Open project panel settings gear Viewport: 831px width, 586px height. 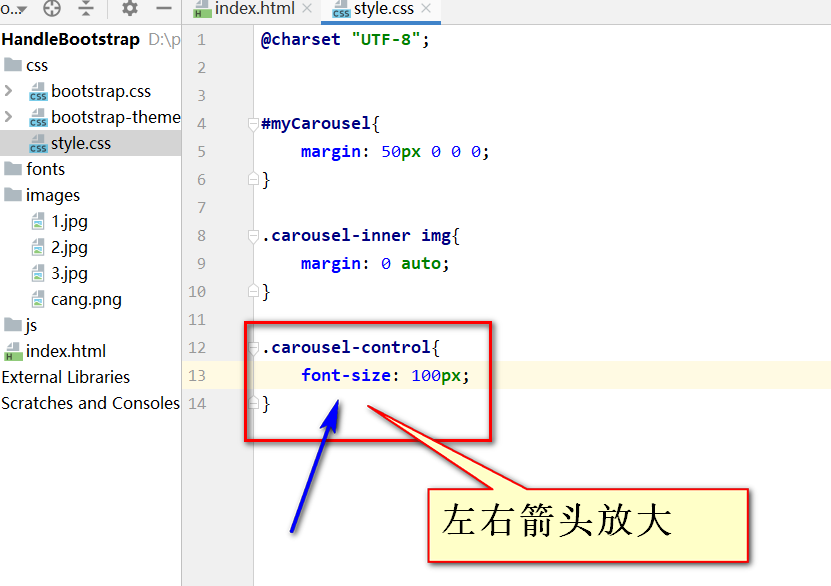point(129,7)
